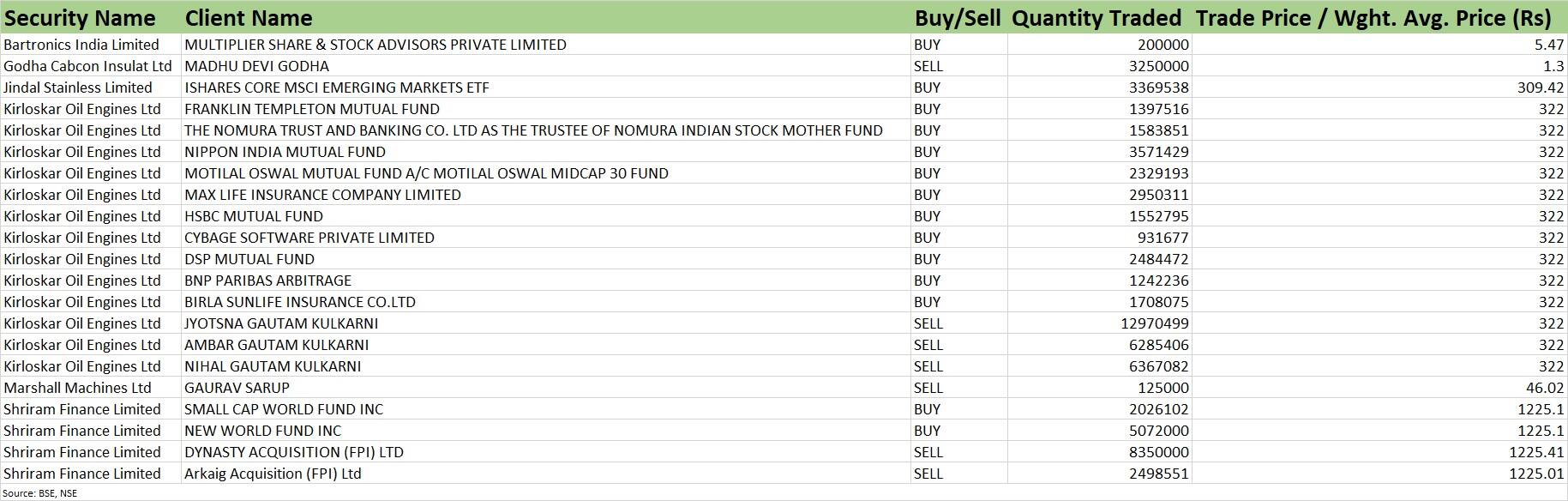Click the quantity 12970499 cell

click(1155, 323)
